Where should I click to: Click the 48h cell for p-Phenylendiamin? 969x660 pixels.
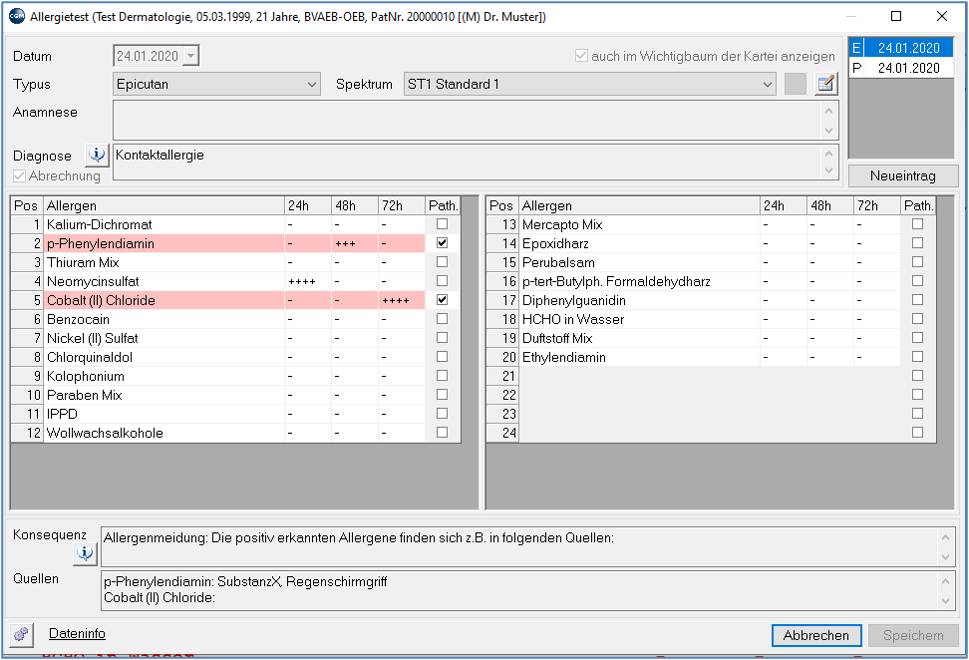354,243
